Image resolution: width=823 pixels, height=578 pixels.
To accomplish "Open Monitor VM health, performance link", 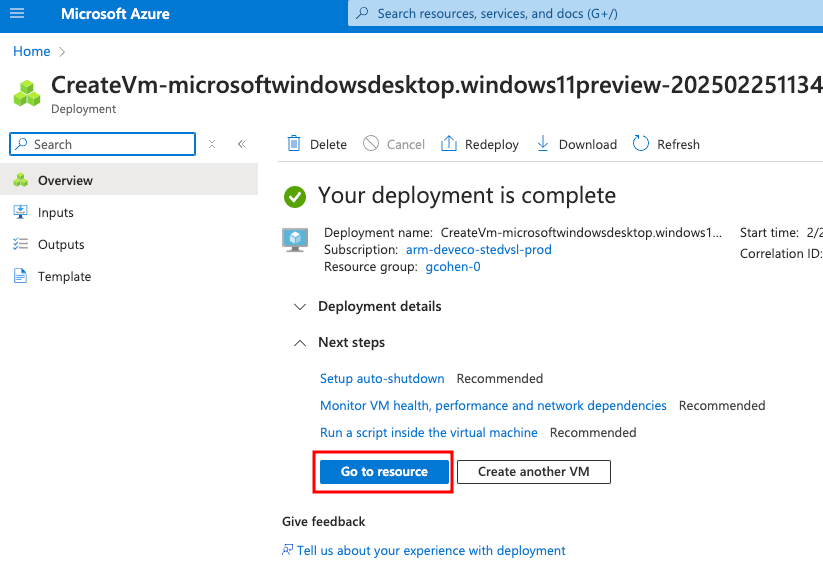I will pyautogui.click(x=493, y=405).
